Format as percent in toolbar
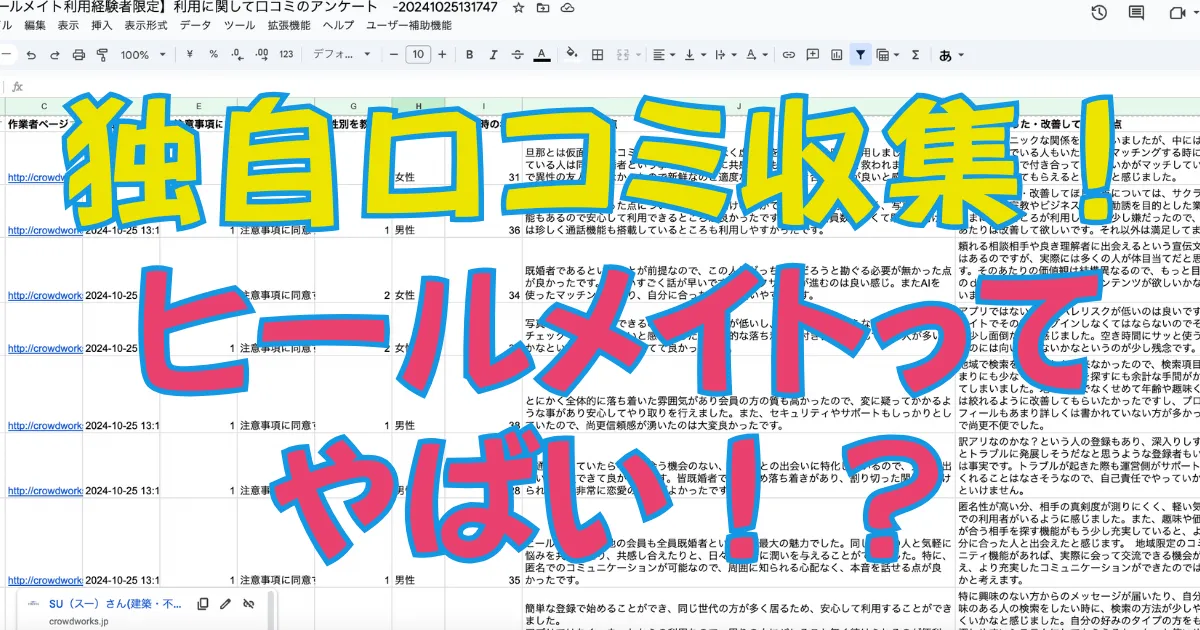This screenshot has height=630, width=1200. tap(215, 55)
